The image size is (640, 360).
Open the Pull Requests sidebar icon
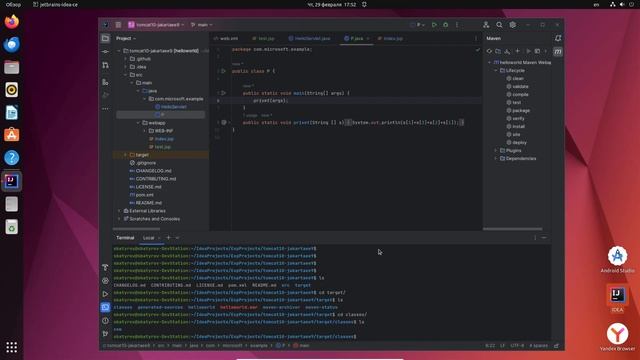coord(105,65)
